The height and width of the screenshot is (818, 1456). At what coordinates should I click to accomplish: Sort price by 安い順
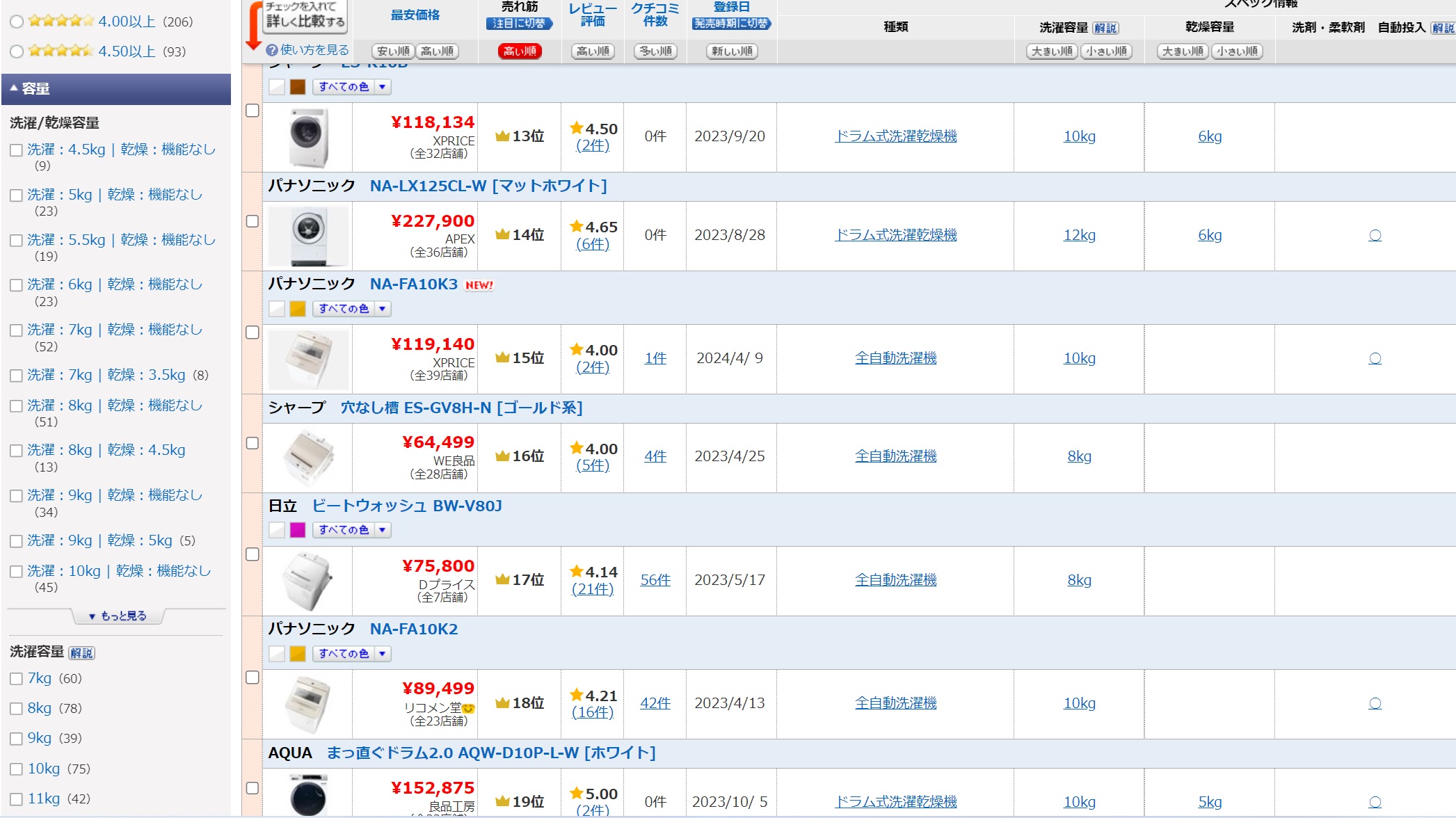click(393, 51)
